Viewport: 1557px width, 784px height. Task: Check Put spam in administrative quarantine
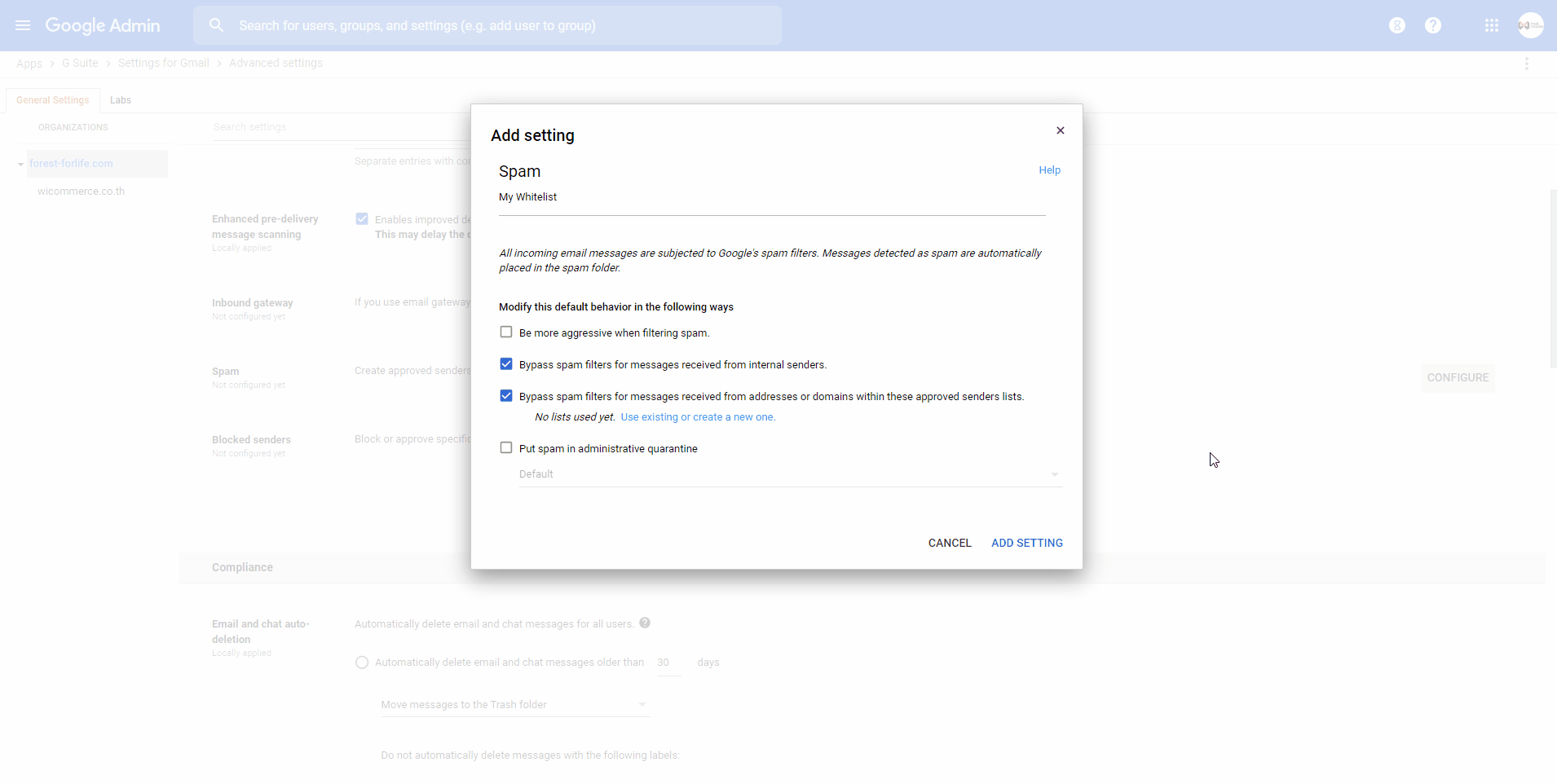pyautogui.click(x=506, y=448)
